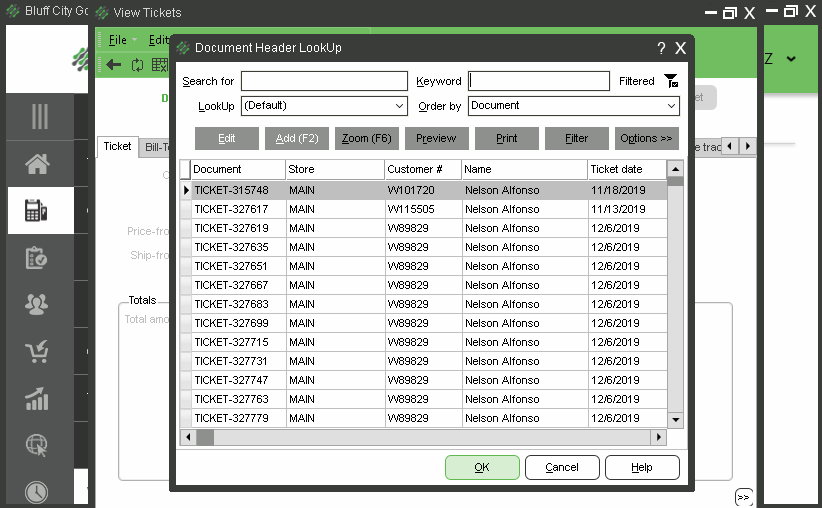This screenshot has width=822, height=508.
Task: Open the clipboard checklist sidebar icon
Action: pyautogui.click(x=36, y=257)
